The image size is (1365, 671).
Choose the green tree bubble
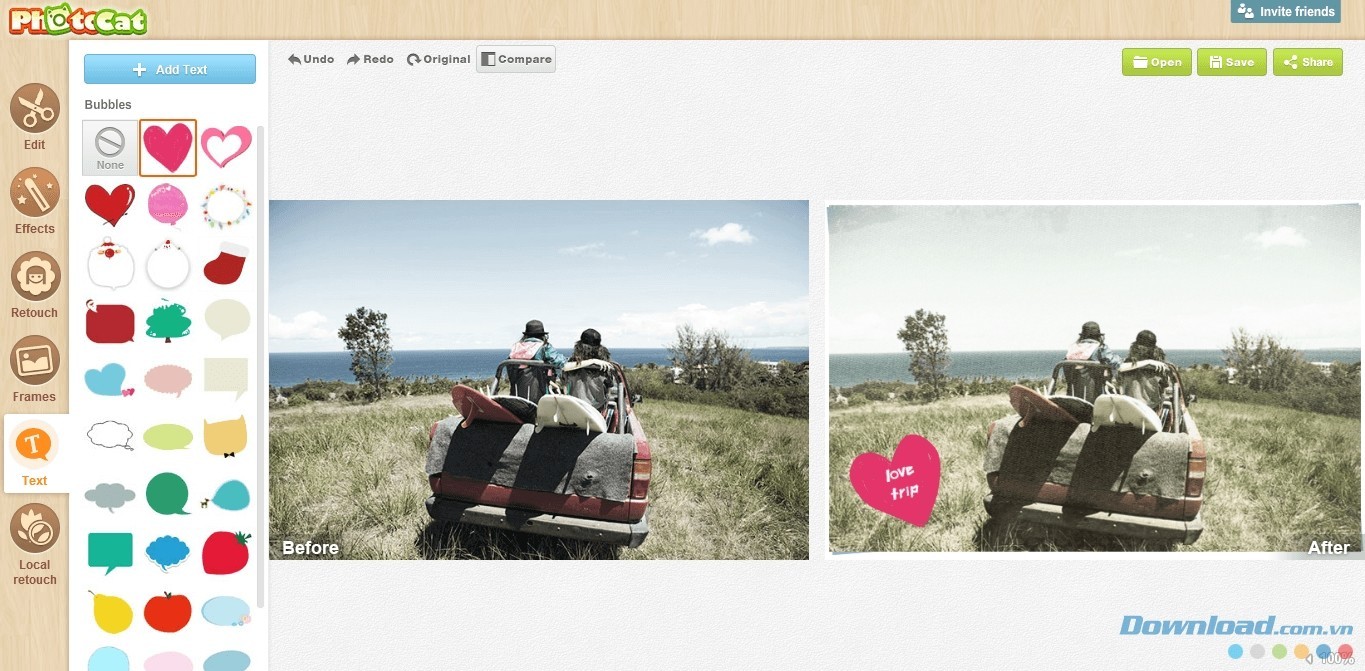point(168,321)
